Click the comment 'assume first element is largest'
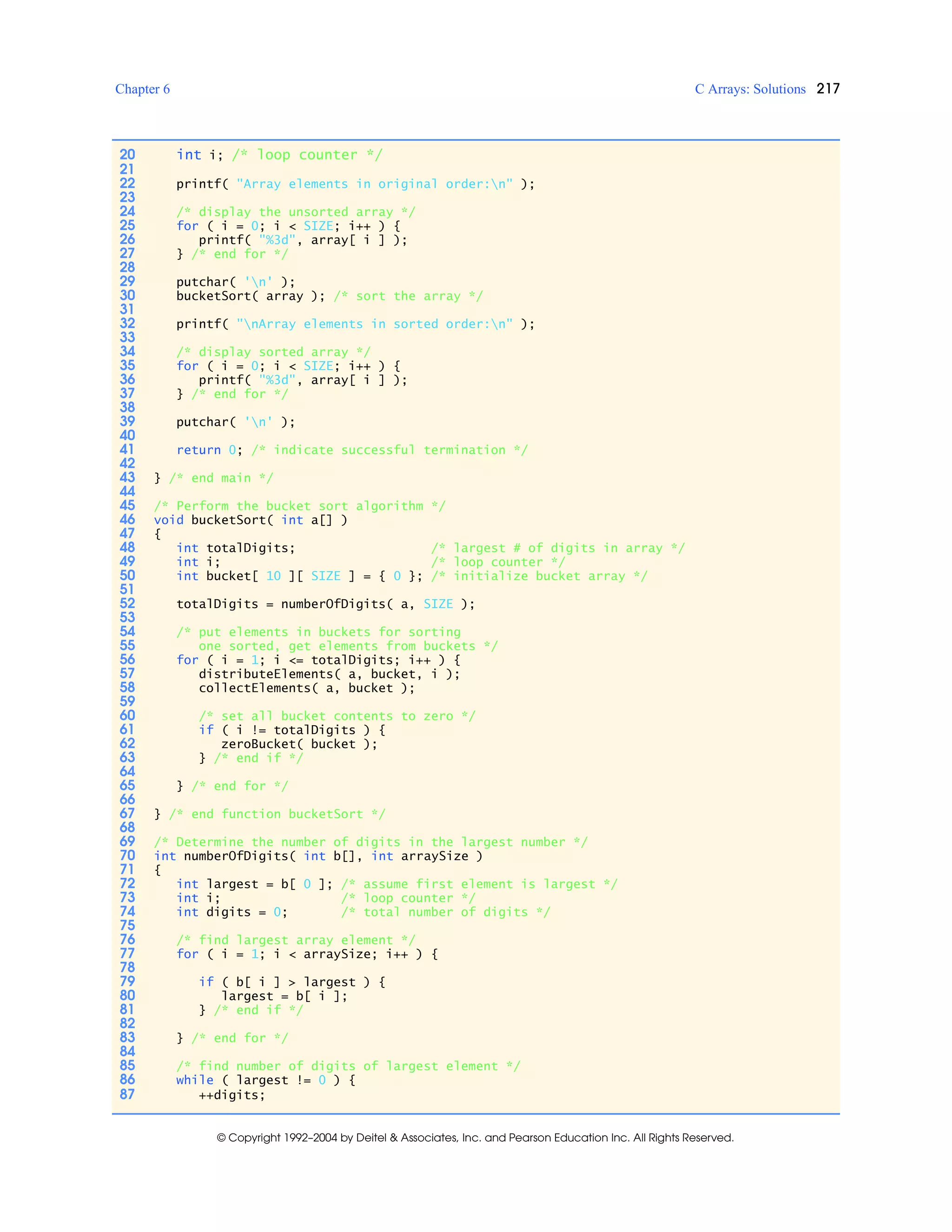The width and height of the screenshot is (952, 1232). 479,885
